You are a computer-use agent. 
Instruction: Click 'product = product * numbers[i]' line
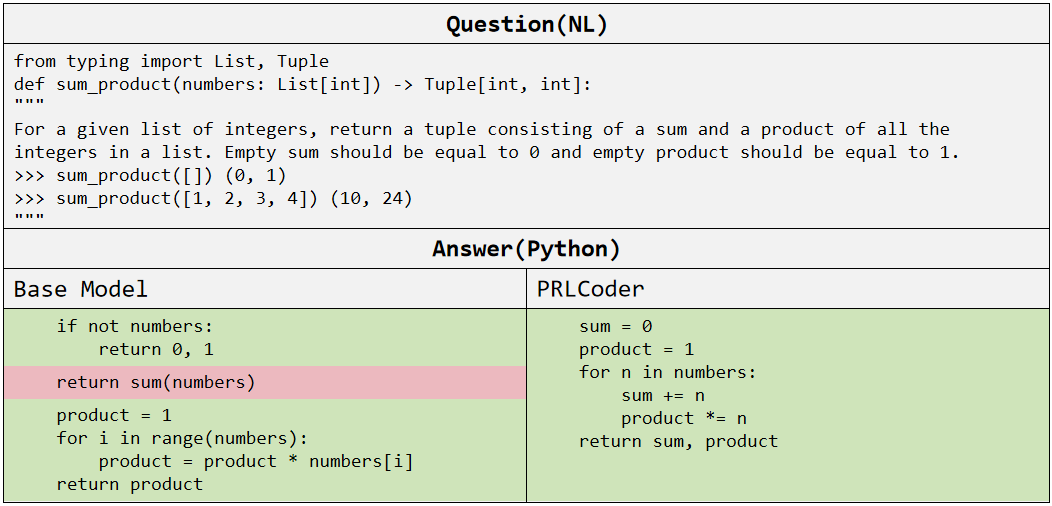click(255, 461)
